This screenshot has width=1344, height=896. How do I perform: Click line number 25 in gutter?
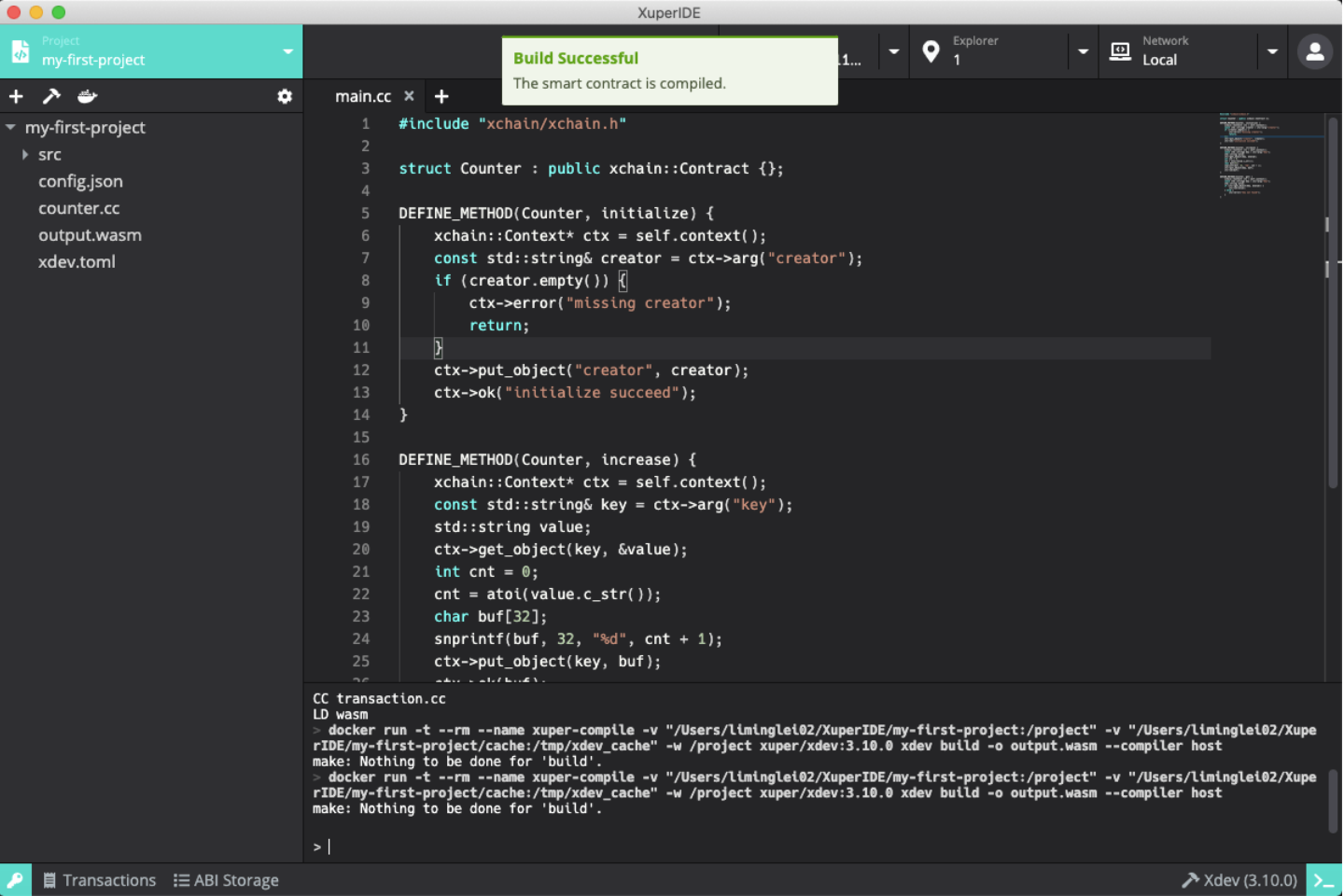(x=361, y=661)
